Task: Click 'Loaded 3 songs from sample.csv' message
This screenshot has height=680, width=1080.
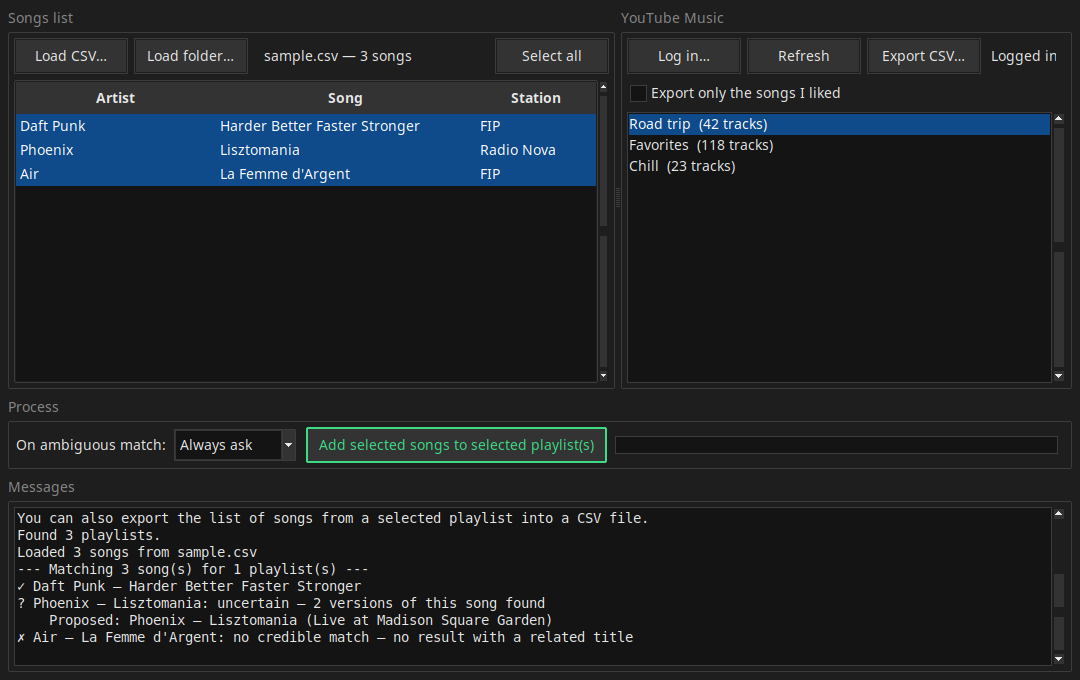Action: tap(137, 553)
